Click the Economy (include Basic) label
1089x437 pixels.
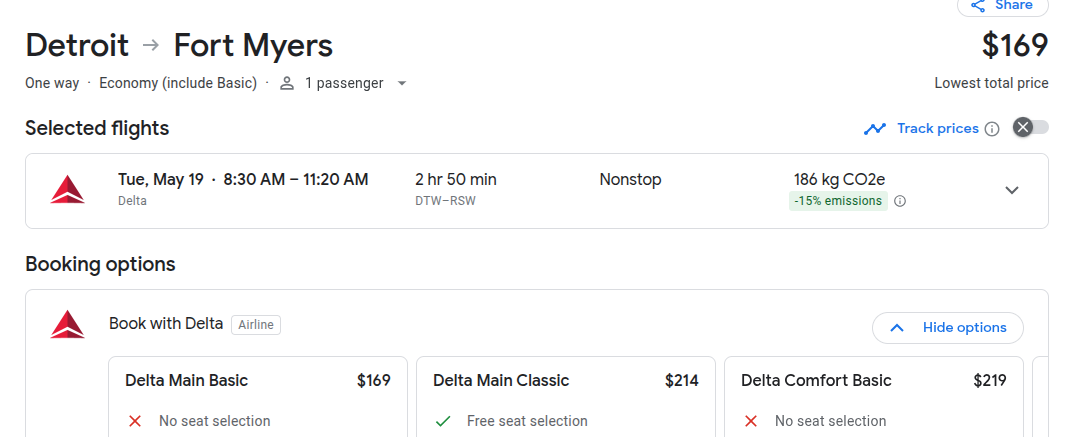tap(177, 83)
